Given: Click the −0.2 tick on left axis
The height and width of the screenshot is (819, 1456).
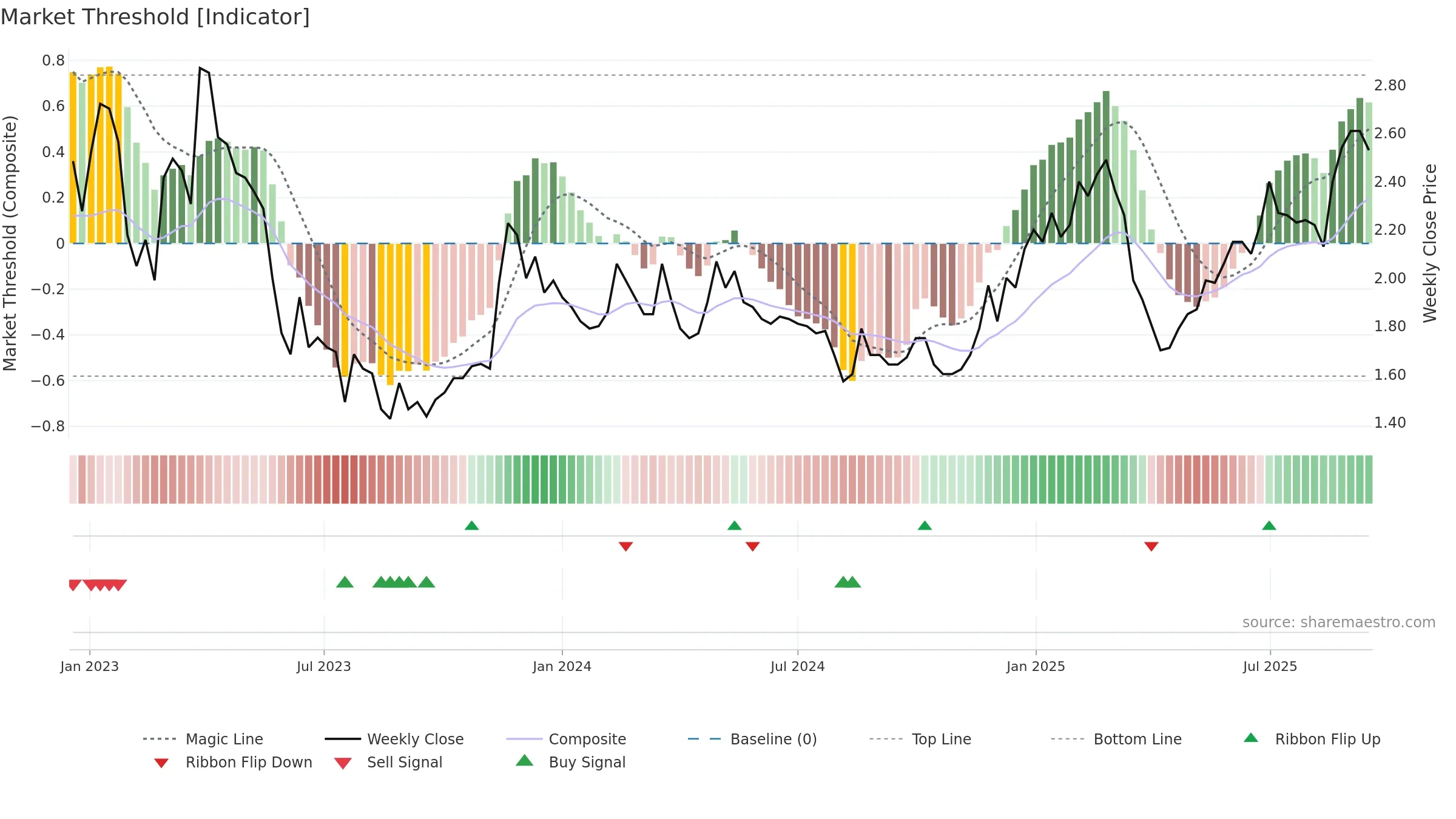Looking at the screenshot, I should [48, 289].
